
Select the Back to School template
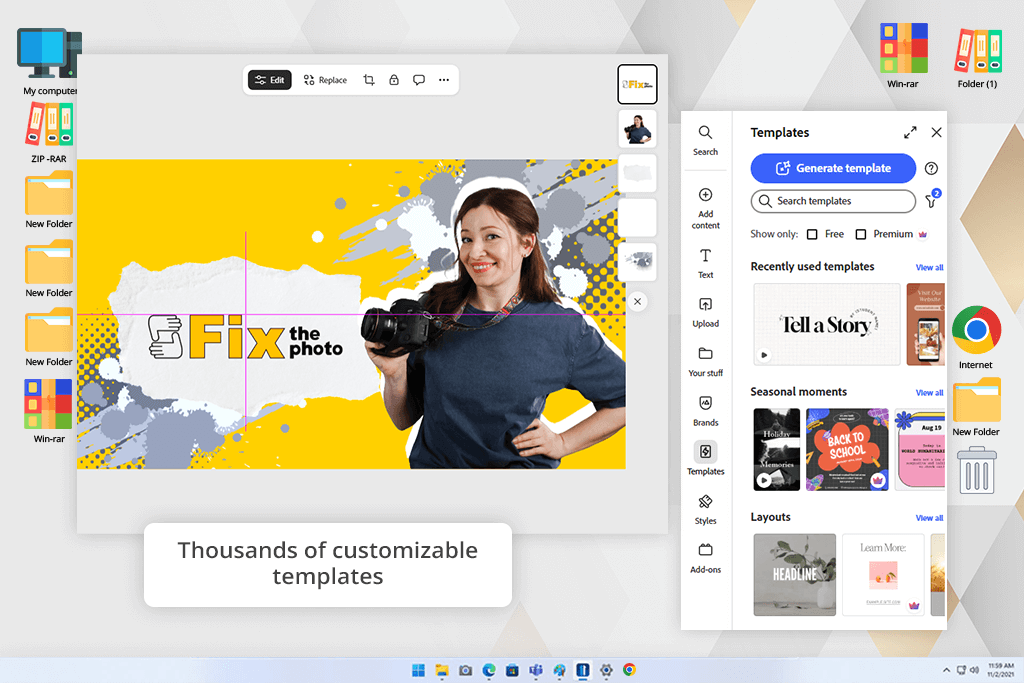(x=847, y=450)
